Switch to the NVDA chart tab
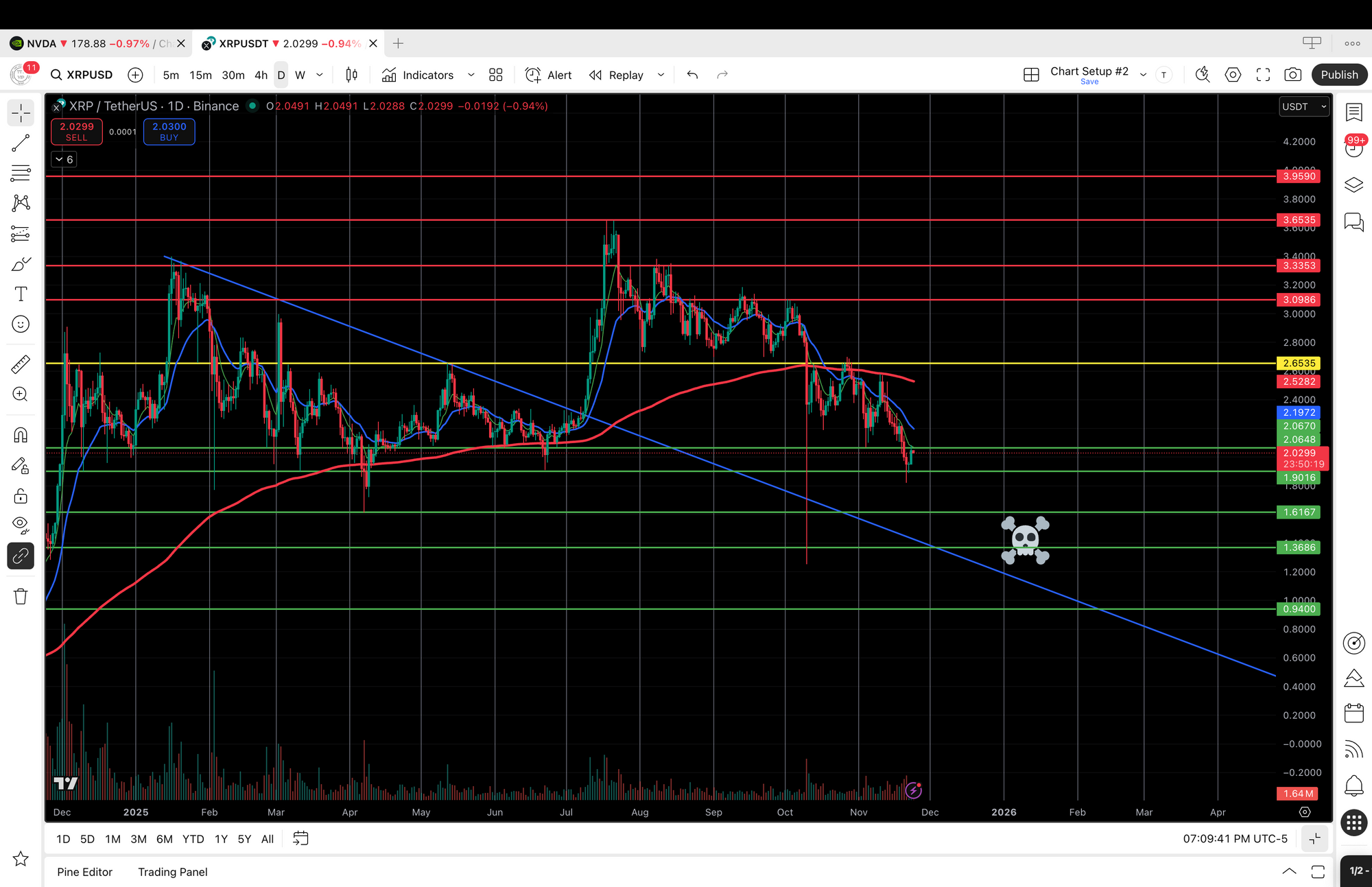 (x=89, y=43)
